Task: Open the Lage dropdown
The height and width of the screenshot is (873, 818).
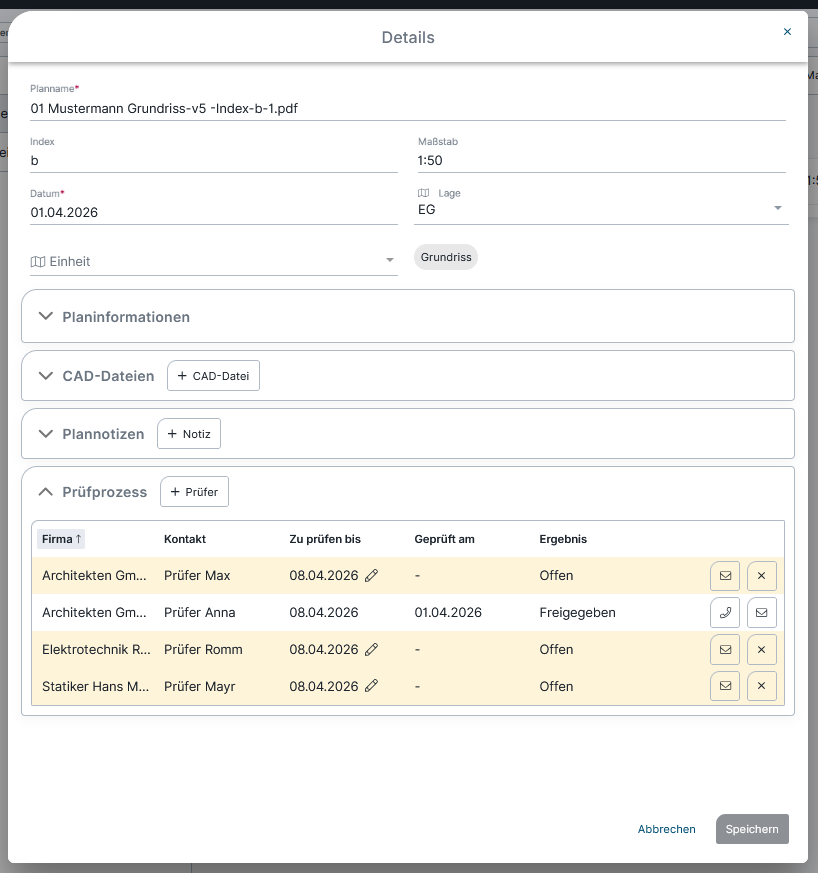Action: [777, 209]
